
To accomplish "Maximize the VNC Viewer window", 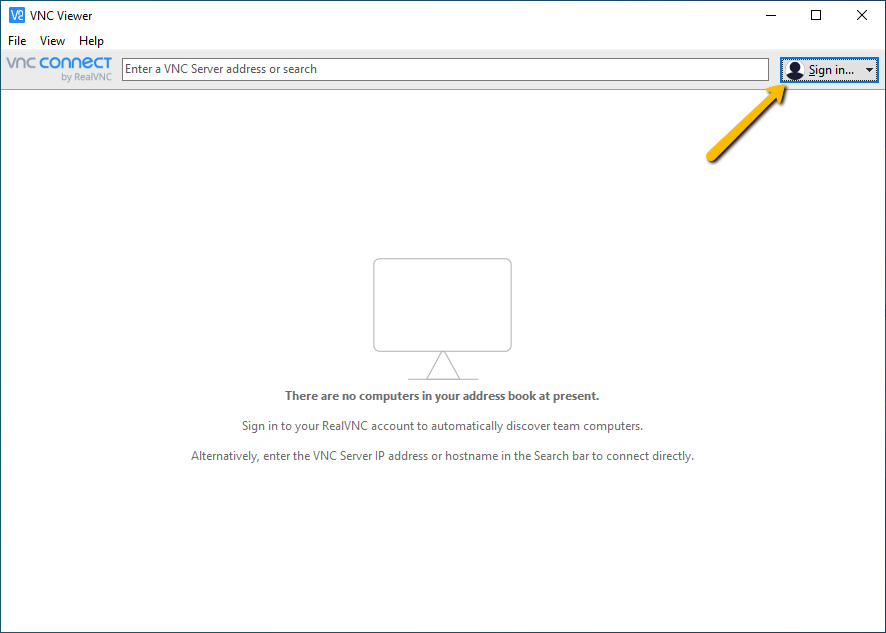I will 816,15.
